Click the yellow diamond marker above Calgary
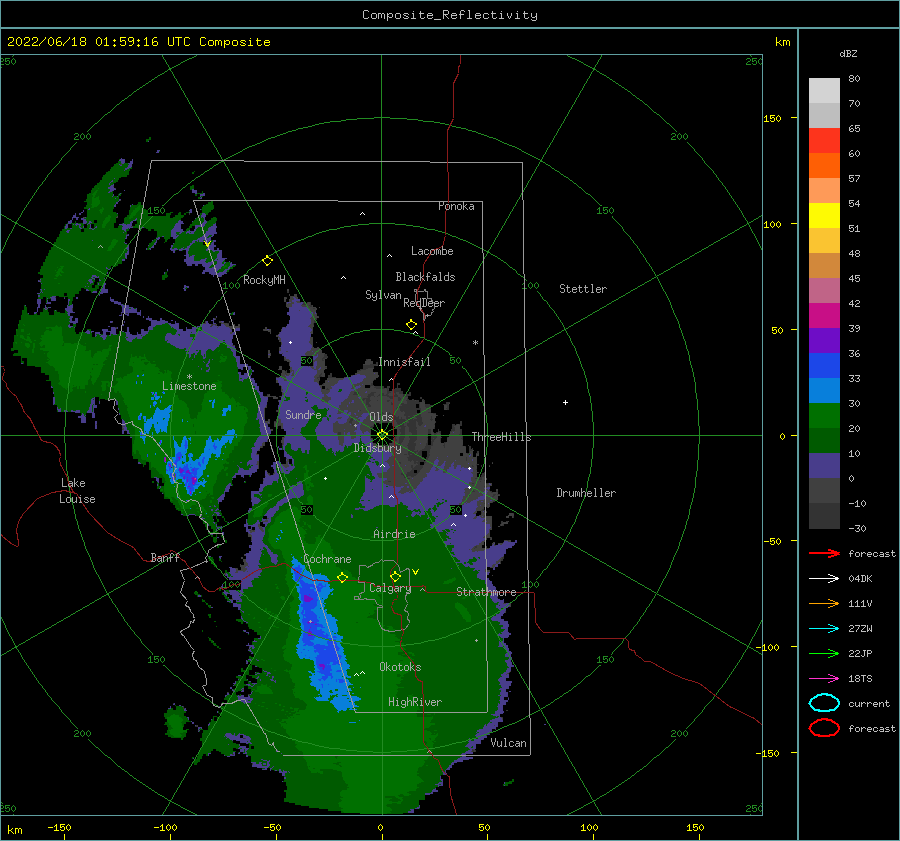Viewport: 900px width, 841px height. pyautogui.click(x=395, y=576)
